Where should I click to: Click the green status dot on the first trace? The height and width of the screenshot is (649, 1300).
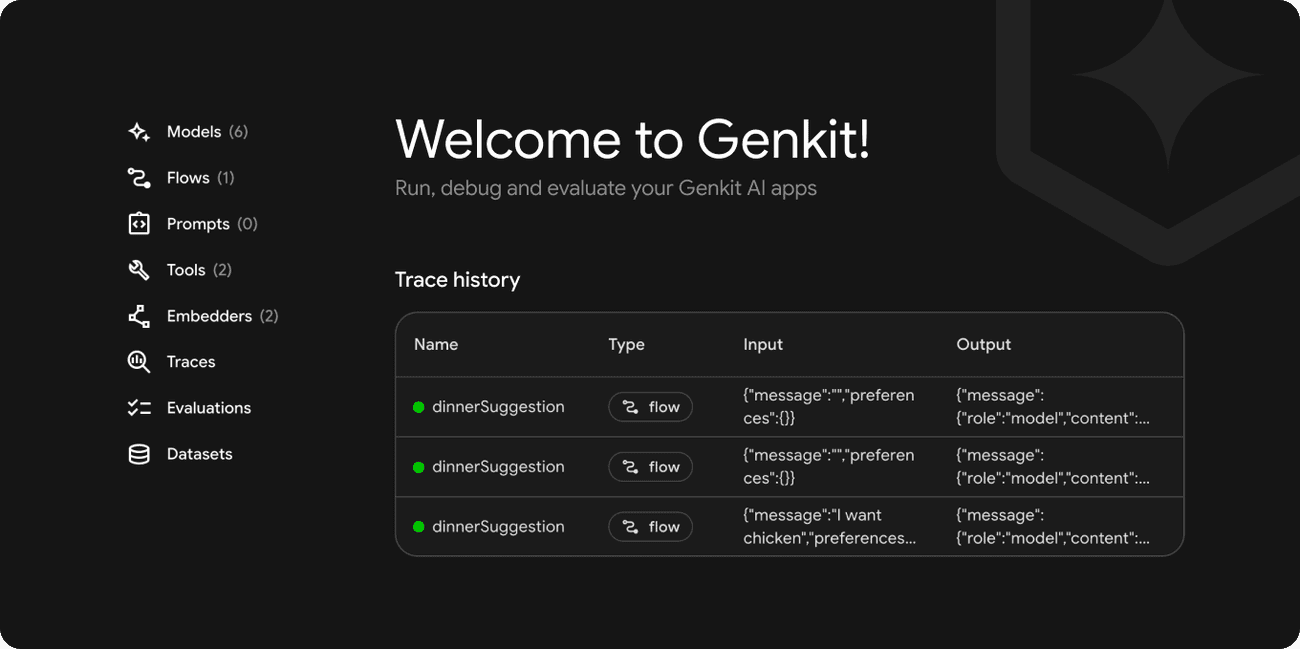point(418,407)
